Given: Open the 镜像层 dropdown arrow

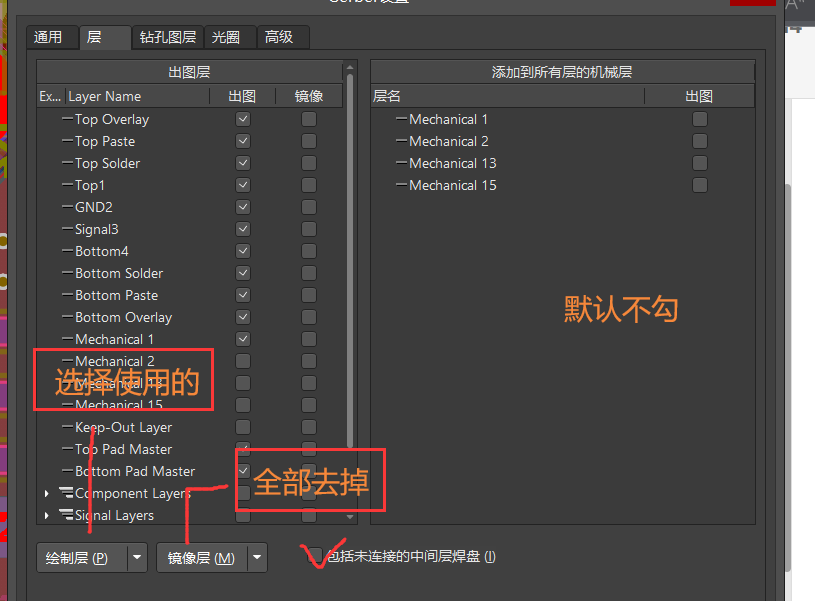Looking at the screenshot, I should pyautogui.click(x=257, y=557).
